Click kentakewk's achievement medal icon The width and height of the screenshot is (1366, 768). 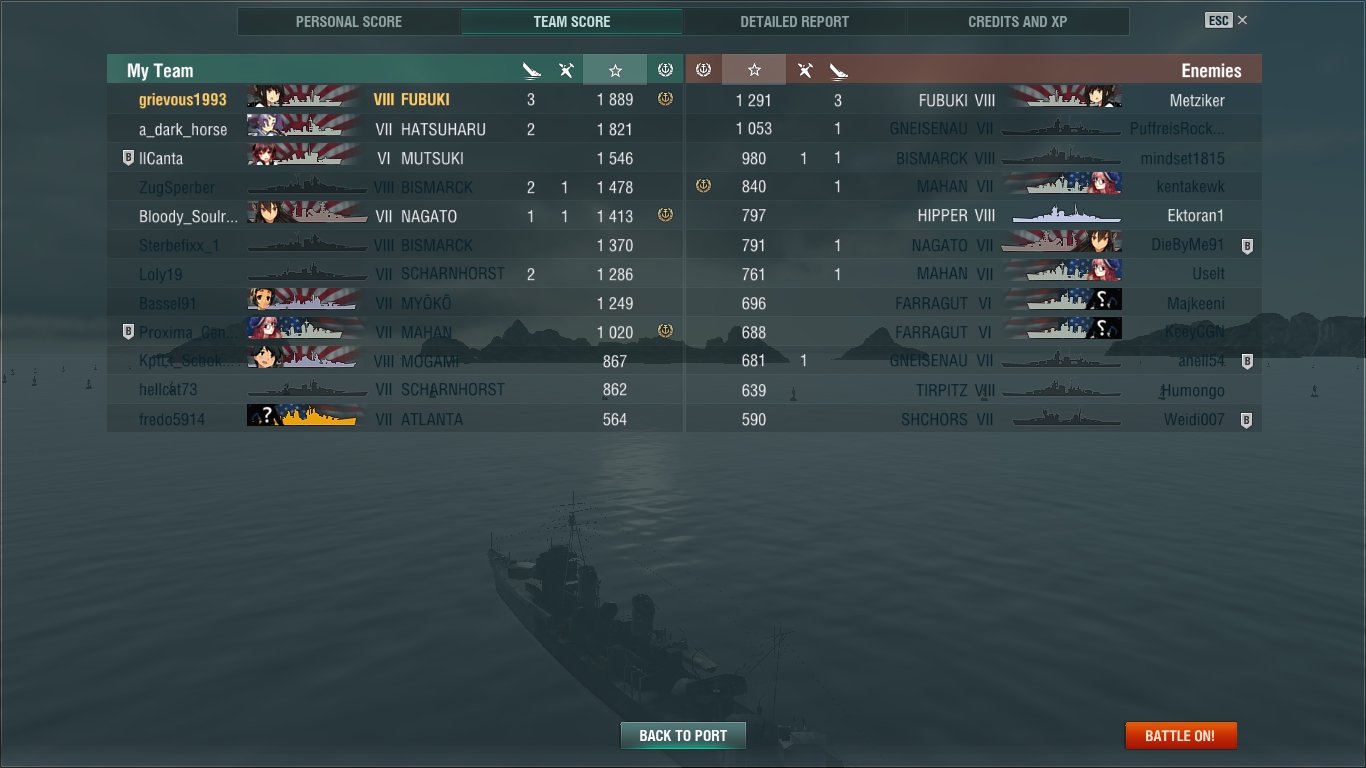point(703,186)
